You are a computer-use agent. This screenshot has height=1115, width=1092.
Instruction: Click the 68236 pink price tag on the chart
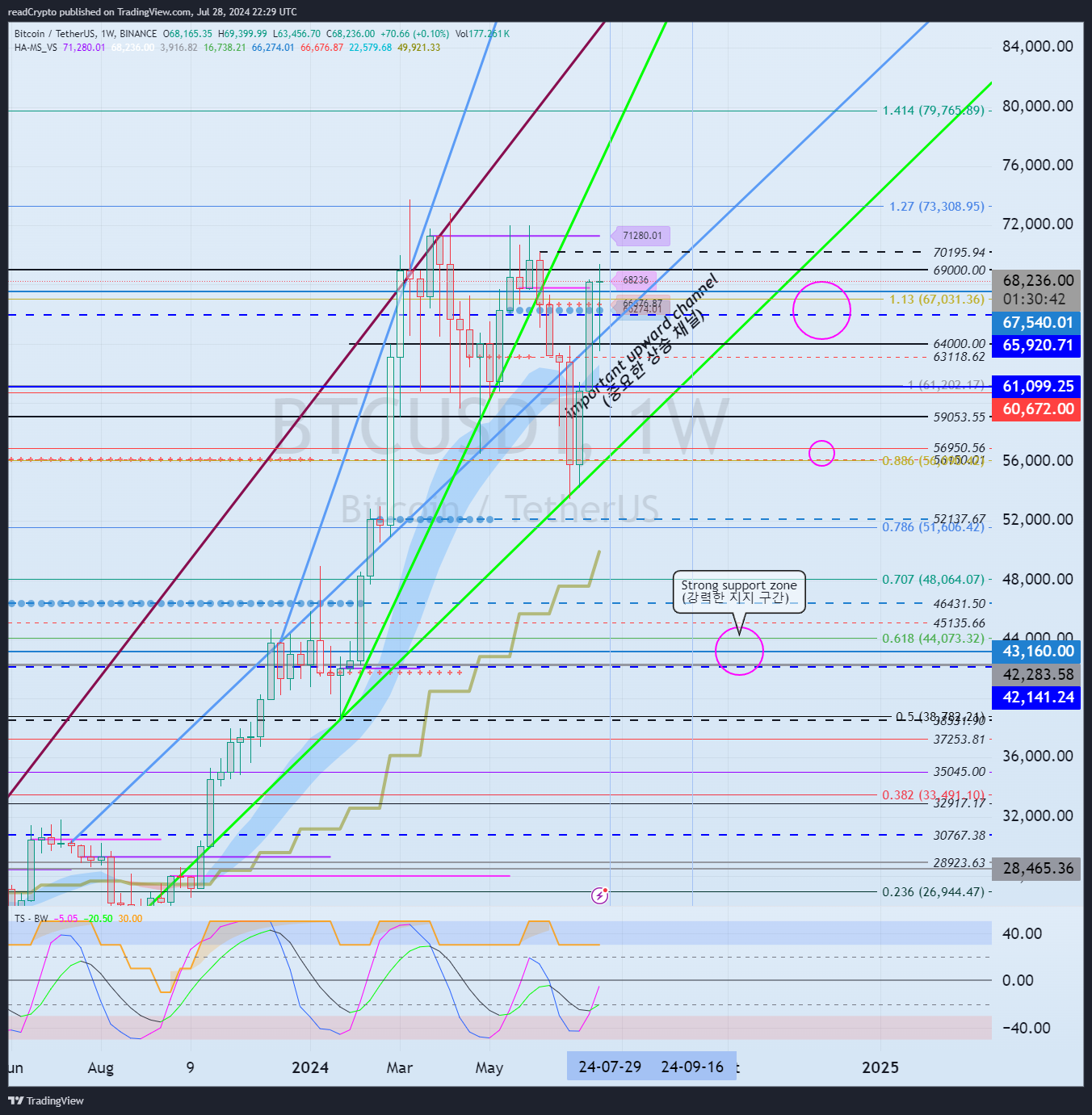pyautogui.click(x=635, y=280)
